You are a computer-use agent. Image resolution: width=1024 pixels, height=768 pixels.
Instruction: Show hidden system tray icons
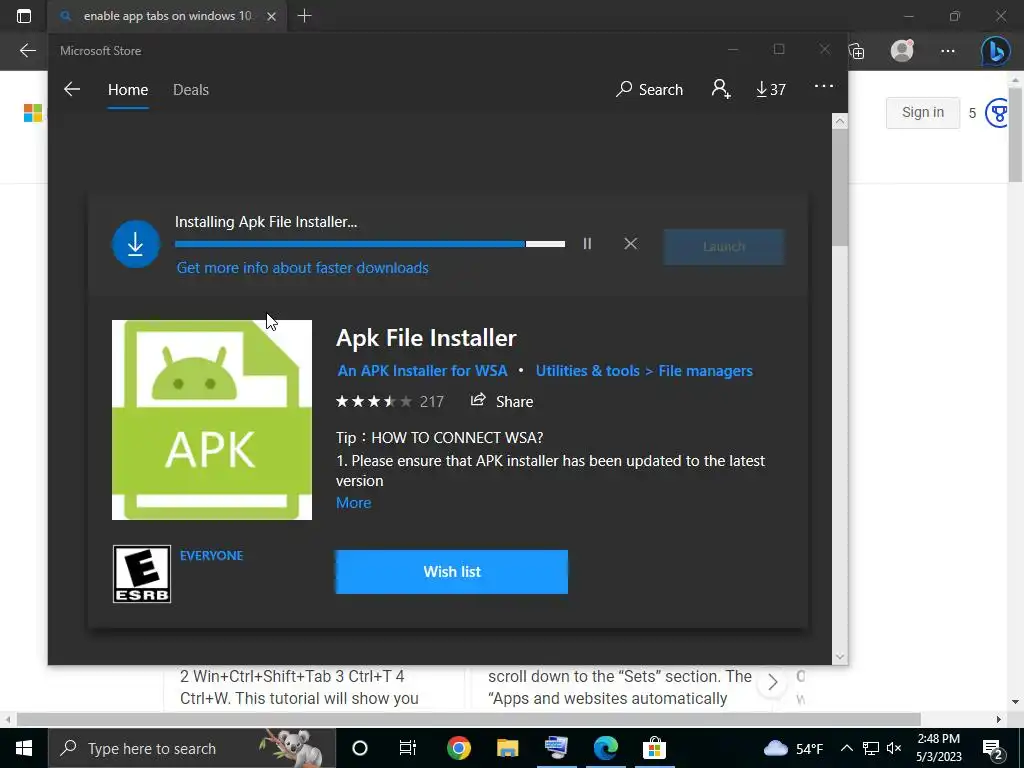[846, 748]
